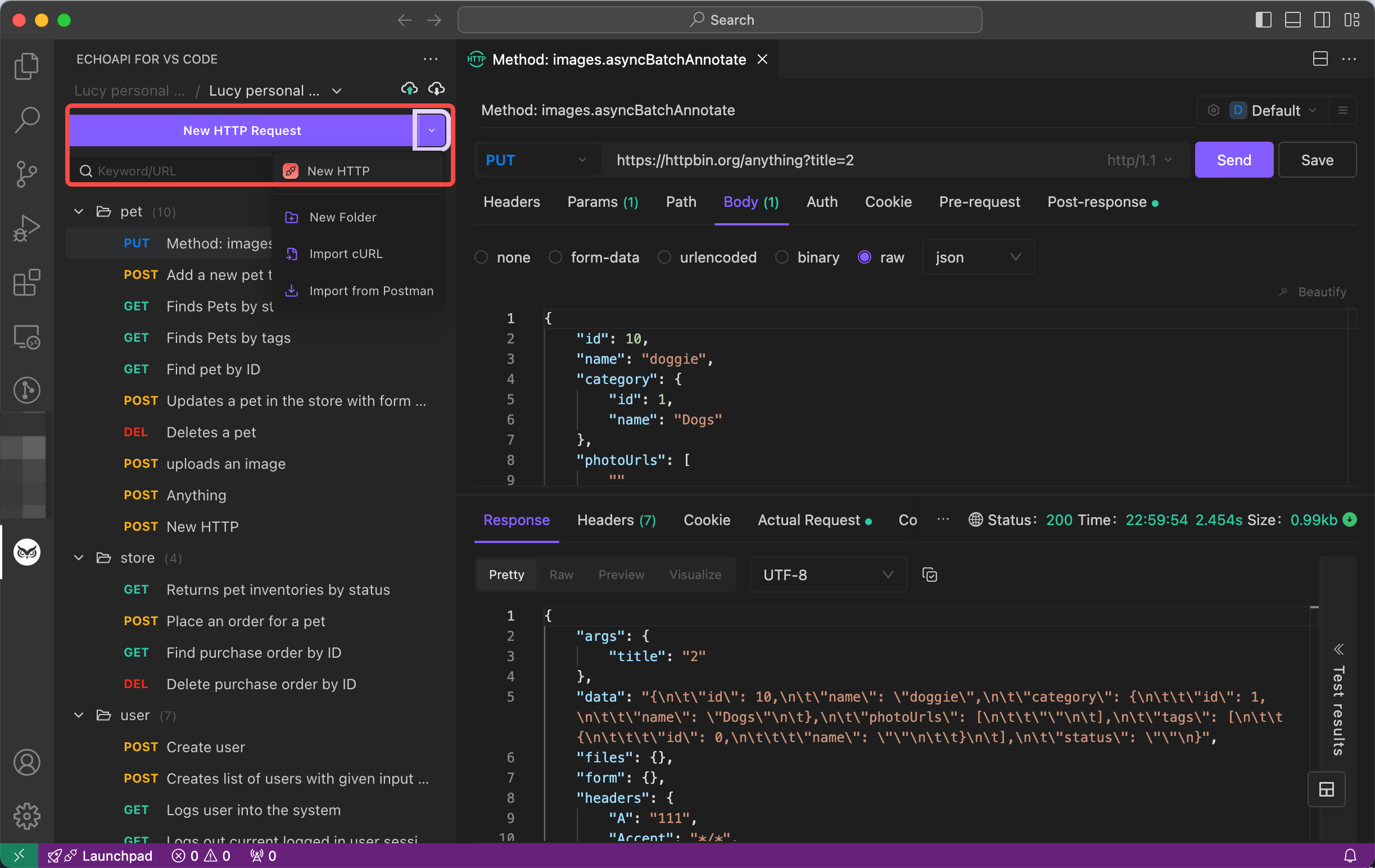
Task: Select the binary radio button for body
Action: tap(782, 258)
